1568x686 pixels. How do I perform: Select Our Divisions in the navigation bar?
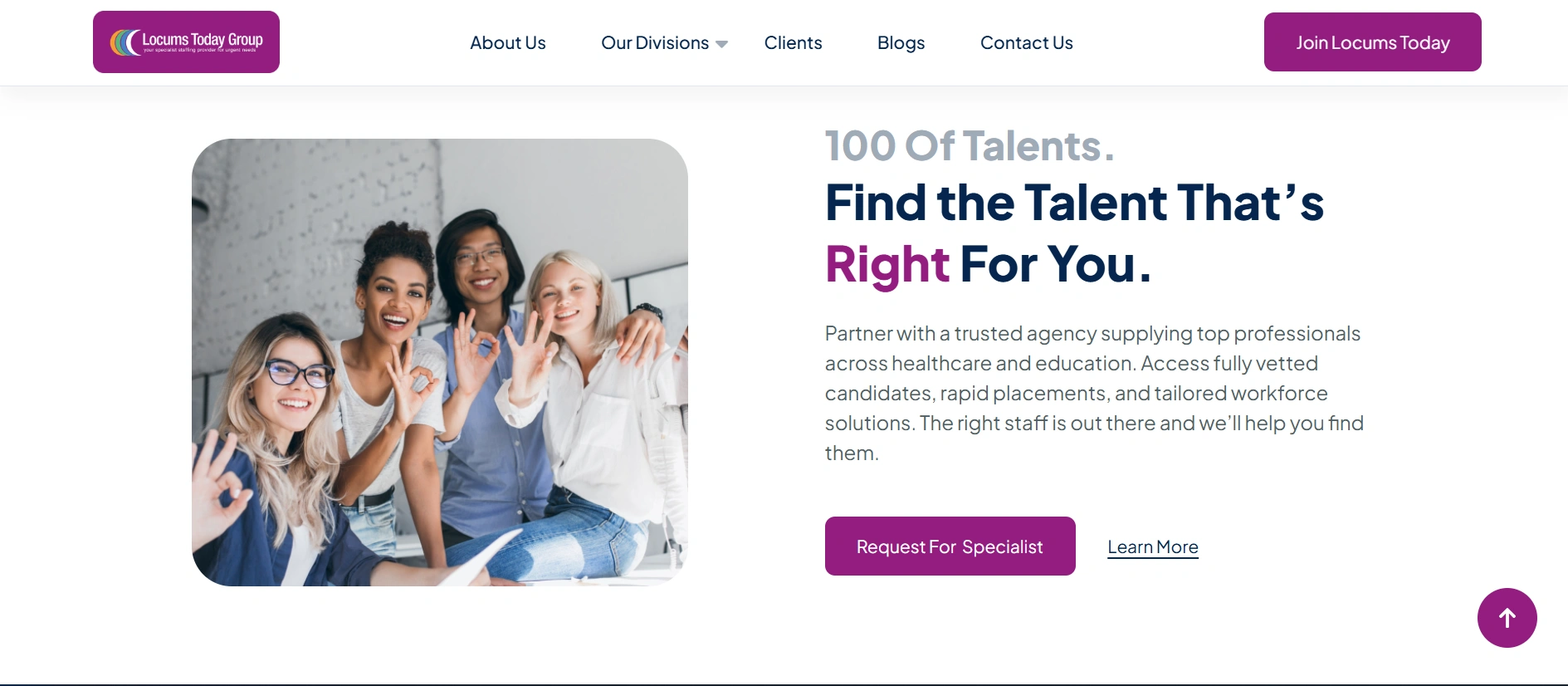coord(654,43)
